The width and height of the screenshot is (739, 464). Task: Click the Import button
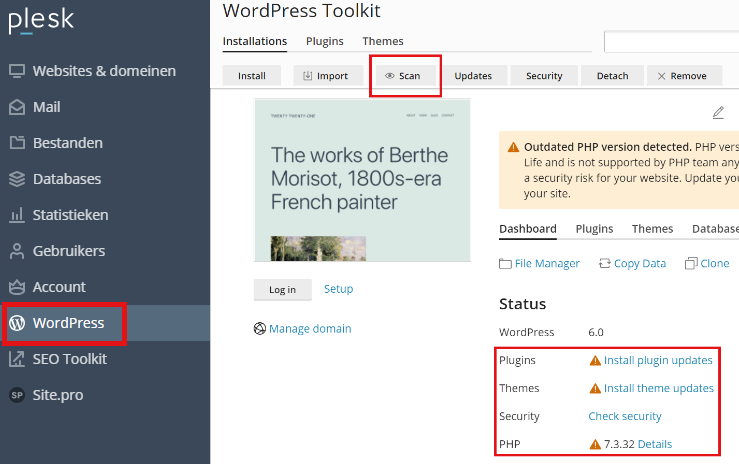pyautogui.click(x=328, y=76)
